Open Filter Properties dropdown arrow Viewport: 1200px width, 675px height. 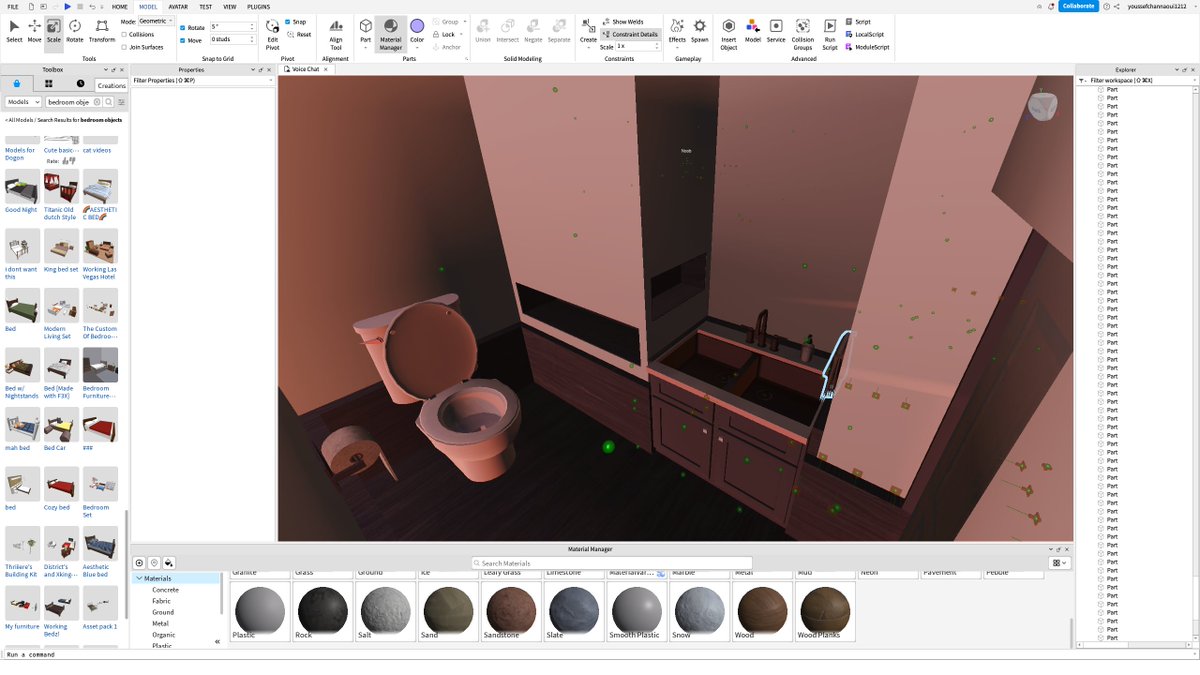point(269,80)
